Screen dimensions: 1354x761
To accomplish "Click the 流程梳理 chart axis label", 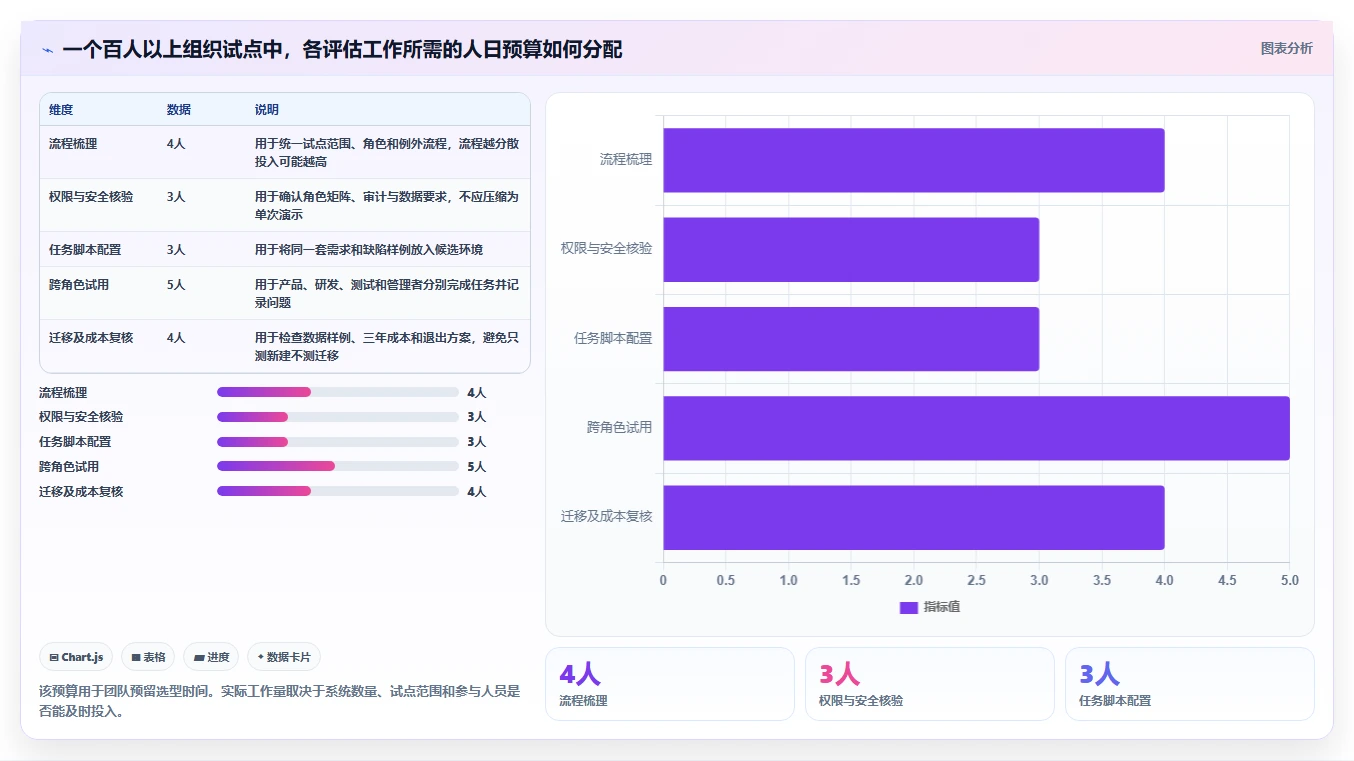I will click(626, 159).
